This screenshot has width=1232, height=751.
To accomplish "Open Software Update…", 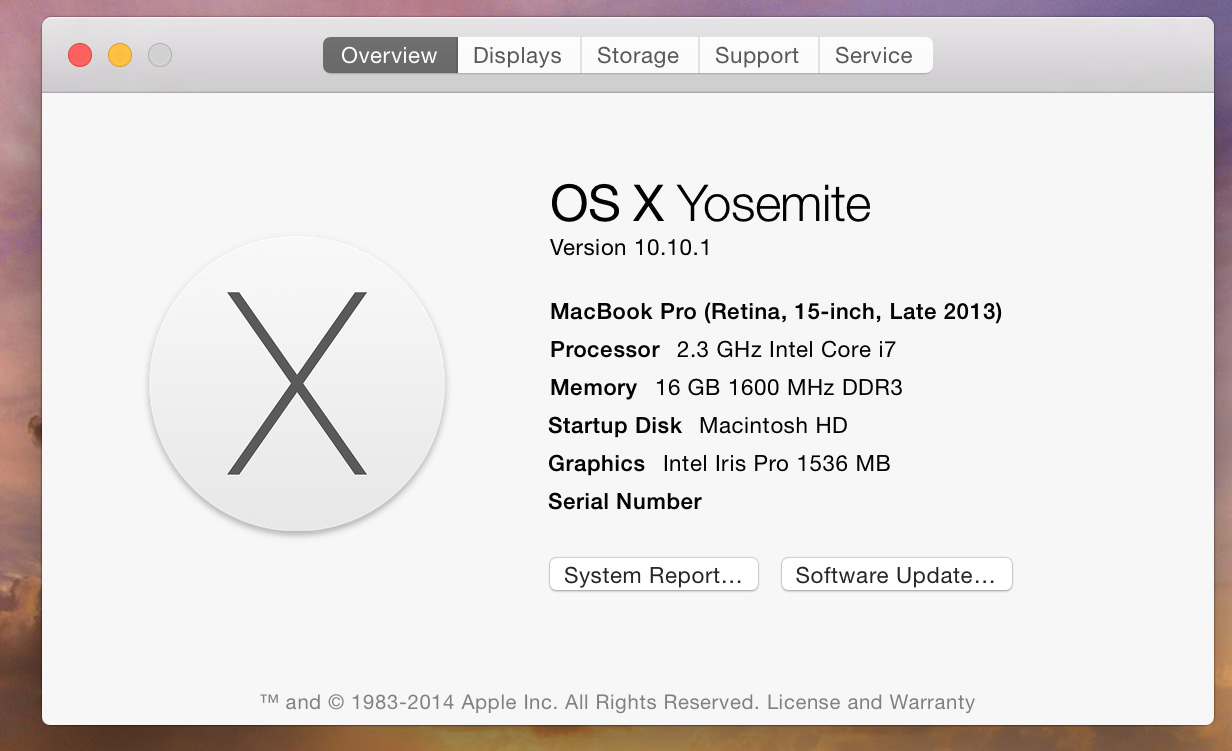I will [x=896, y=575].
